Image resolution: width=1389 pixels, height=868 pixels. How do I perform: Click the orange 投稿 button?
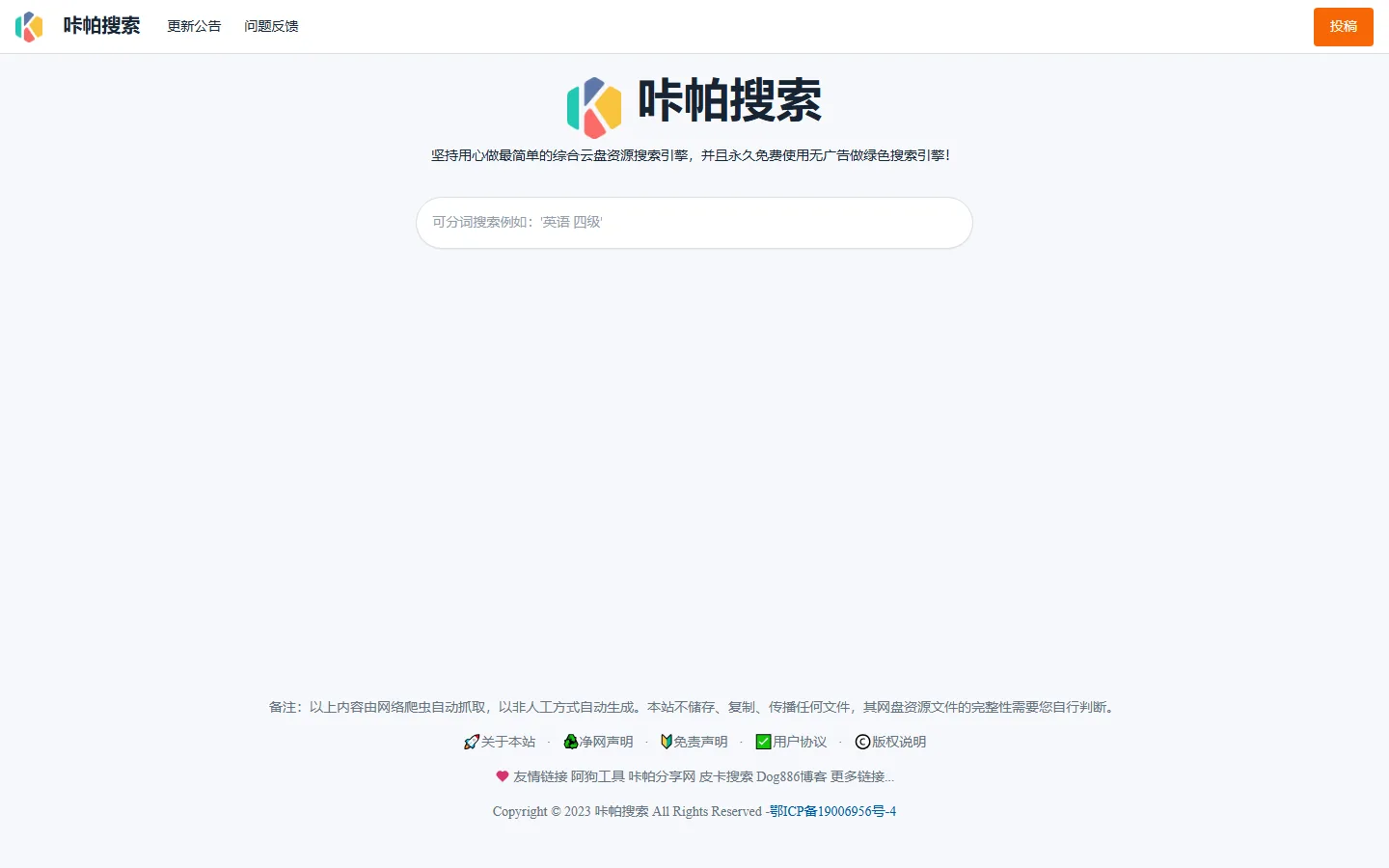(x=1343, y=27)
